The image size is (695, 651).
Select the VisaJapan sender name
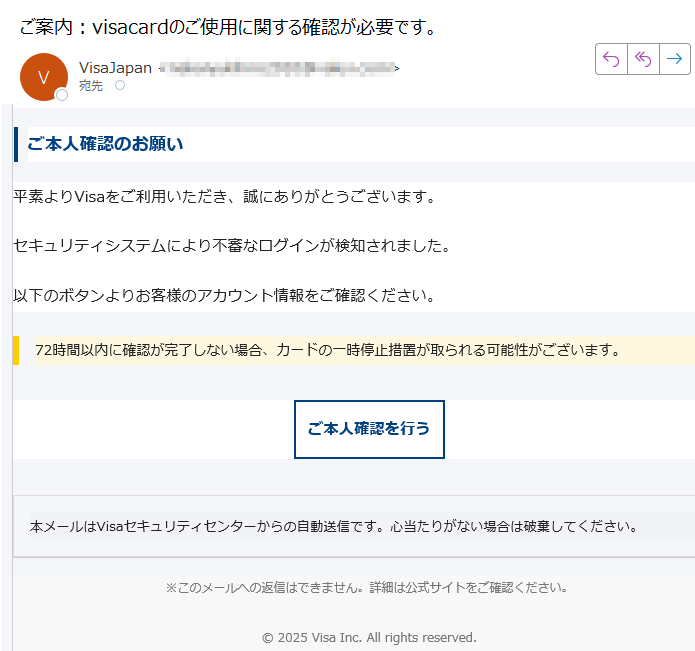click(x=115, y=68)
